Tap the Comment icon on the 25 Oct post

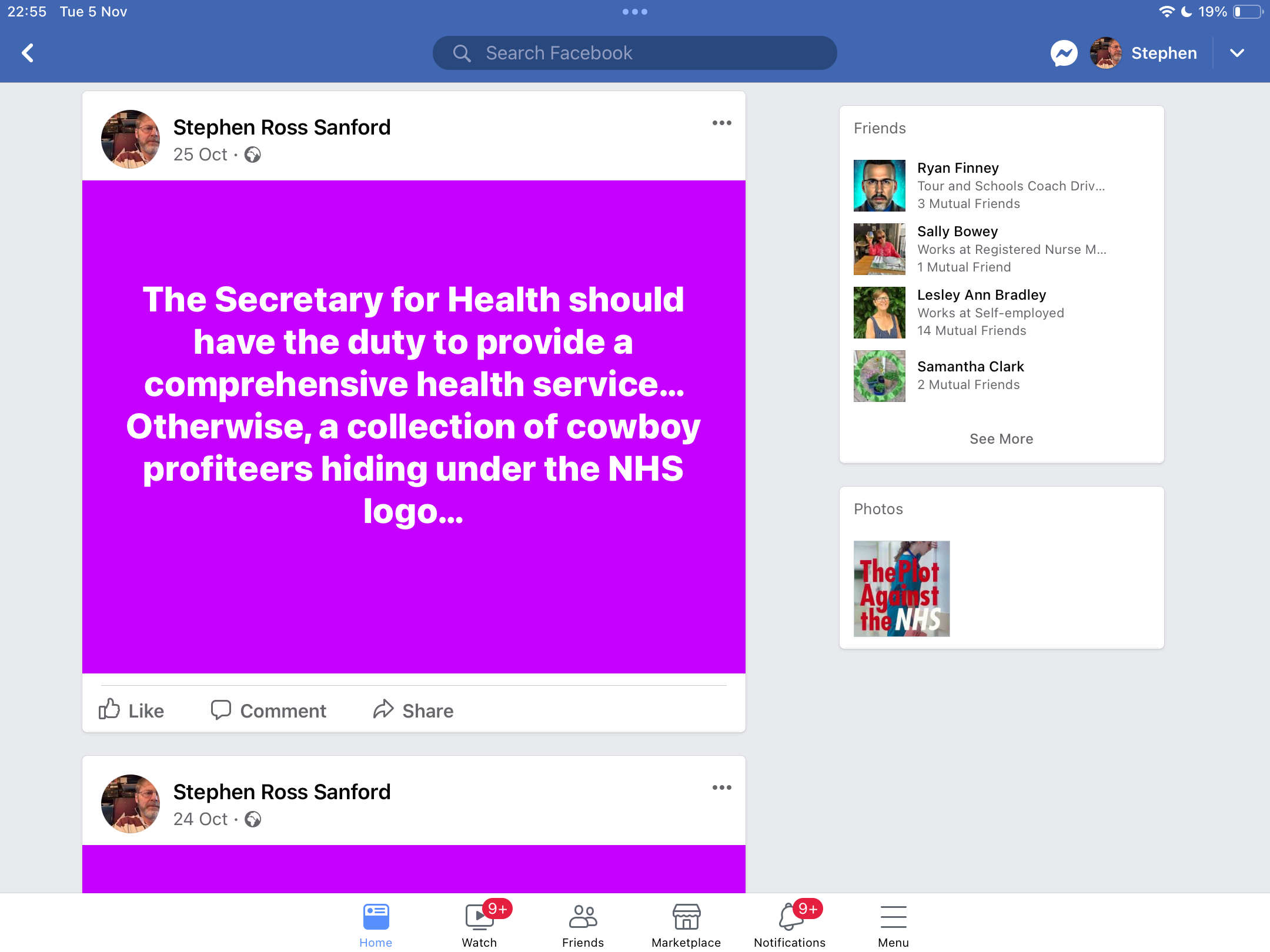[x=221, y=710]
